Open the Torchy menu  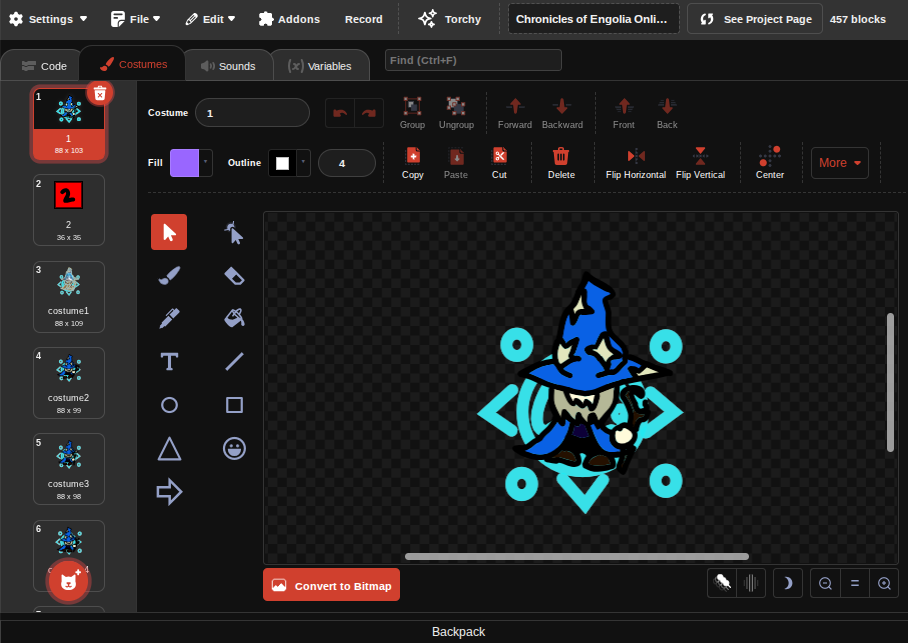pos(450,19)
